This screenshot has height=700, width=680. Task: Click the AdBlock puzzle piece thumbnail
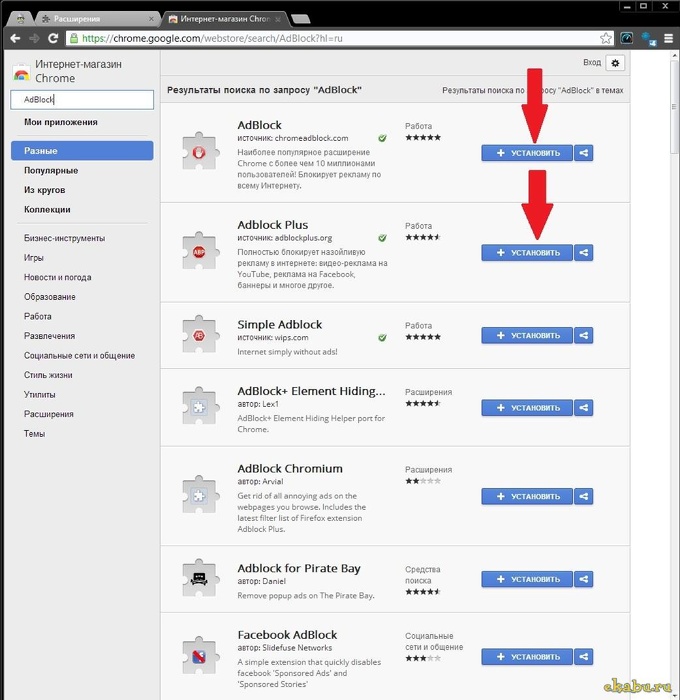point(200,151)
